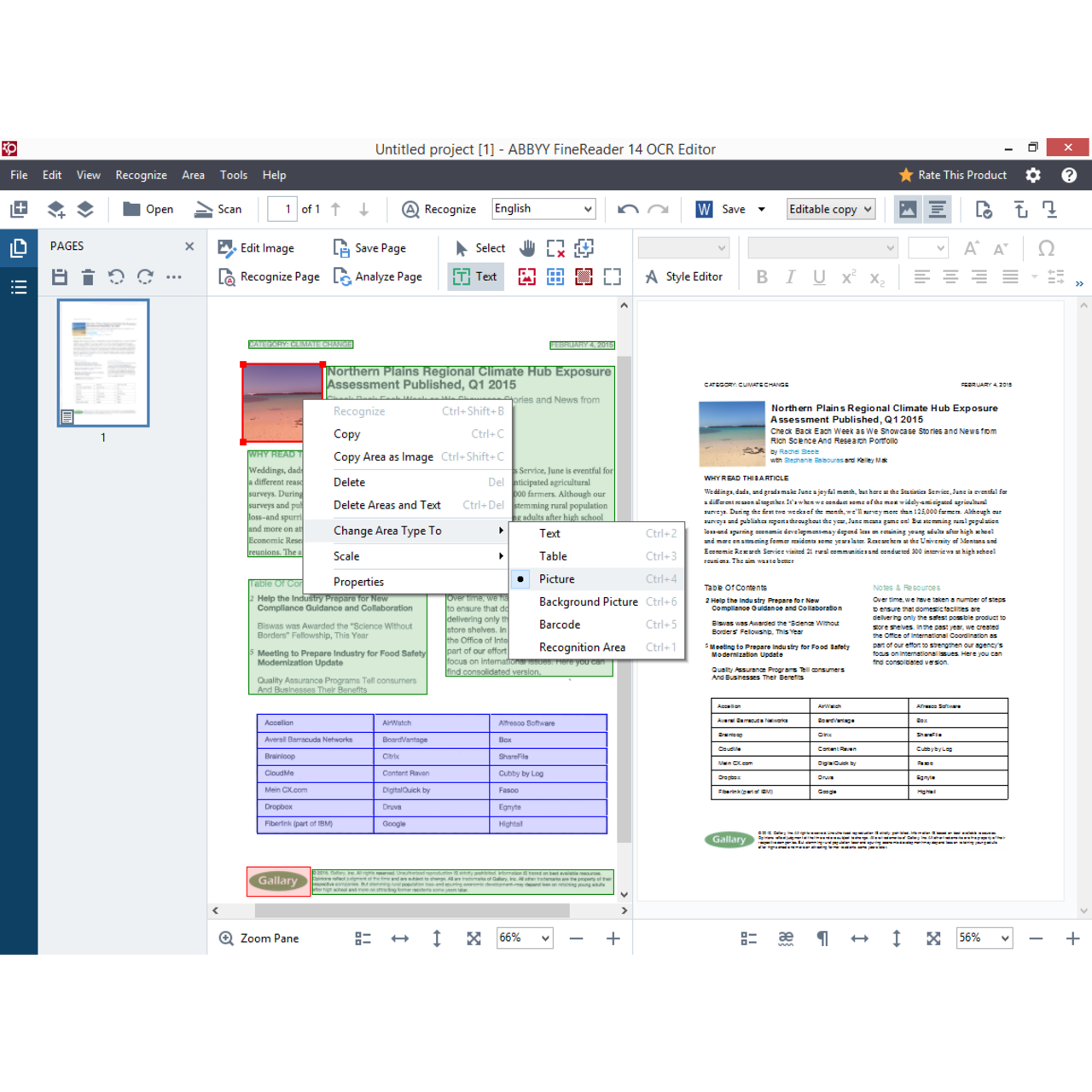Image resolution: width=1092 pixels, height=1092 pixels.
Task: Select the hand pan tool
Action: point(527,248)
